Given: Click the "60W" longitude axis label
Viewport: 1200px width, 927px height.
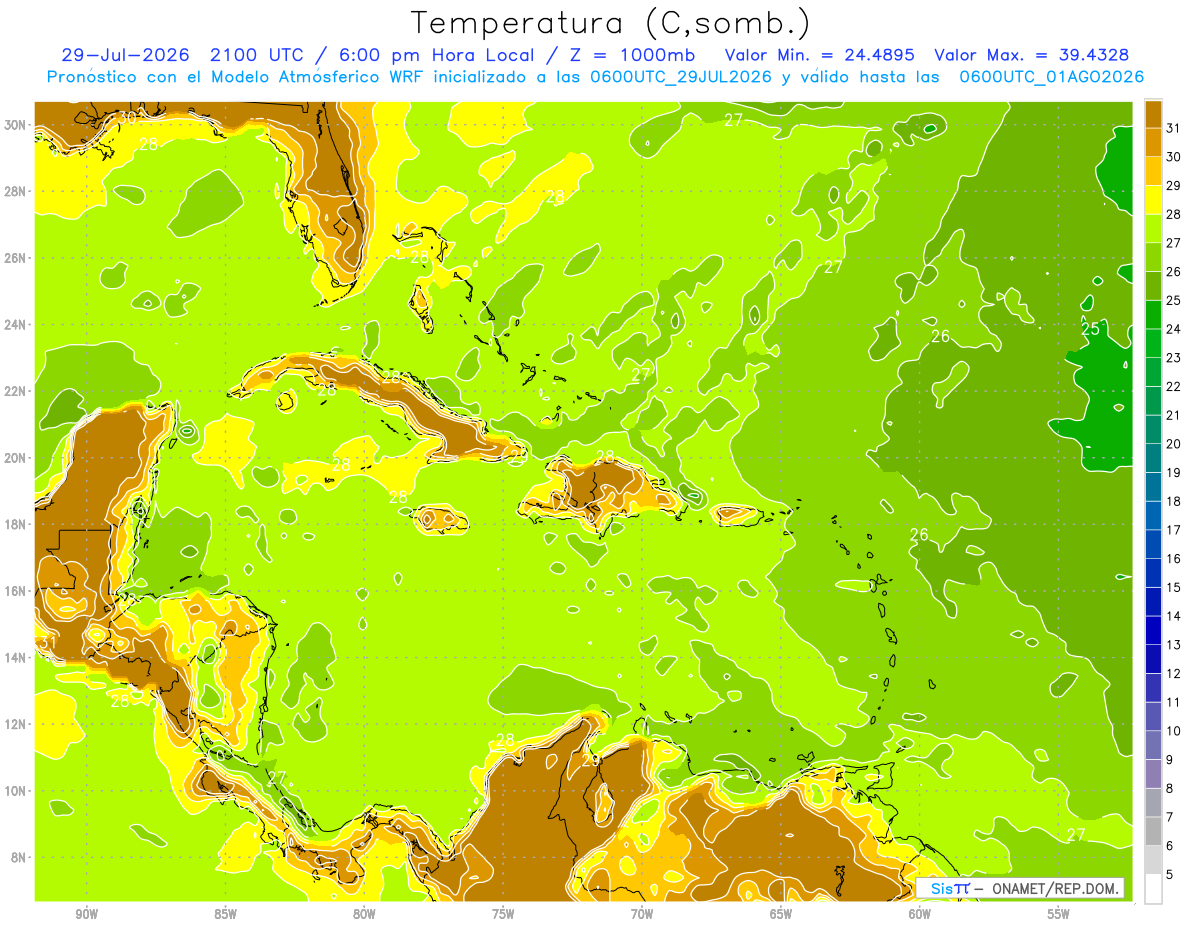Looking at the screenshot, I should pyautogui.click(x=920, y=914).
